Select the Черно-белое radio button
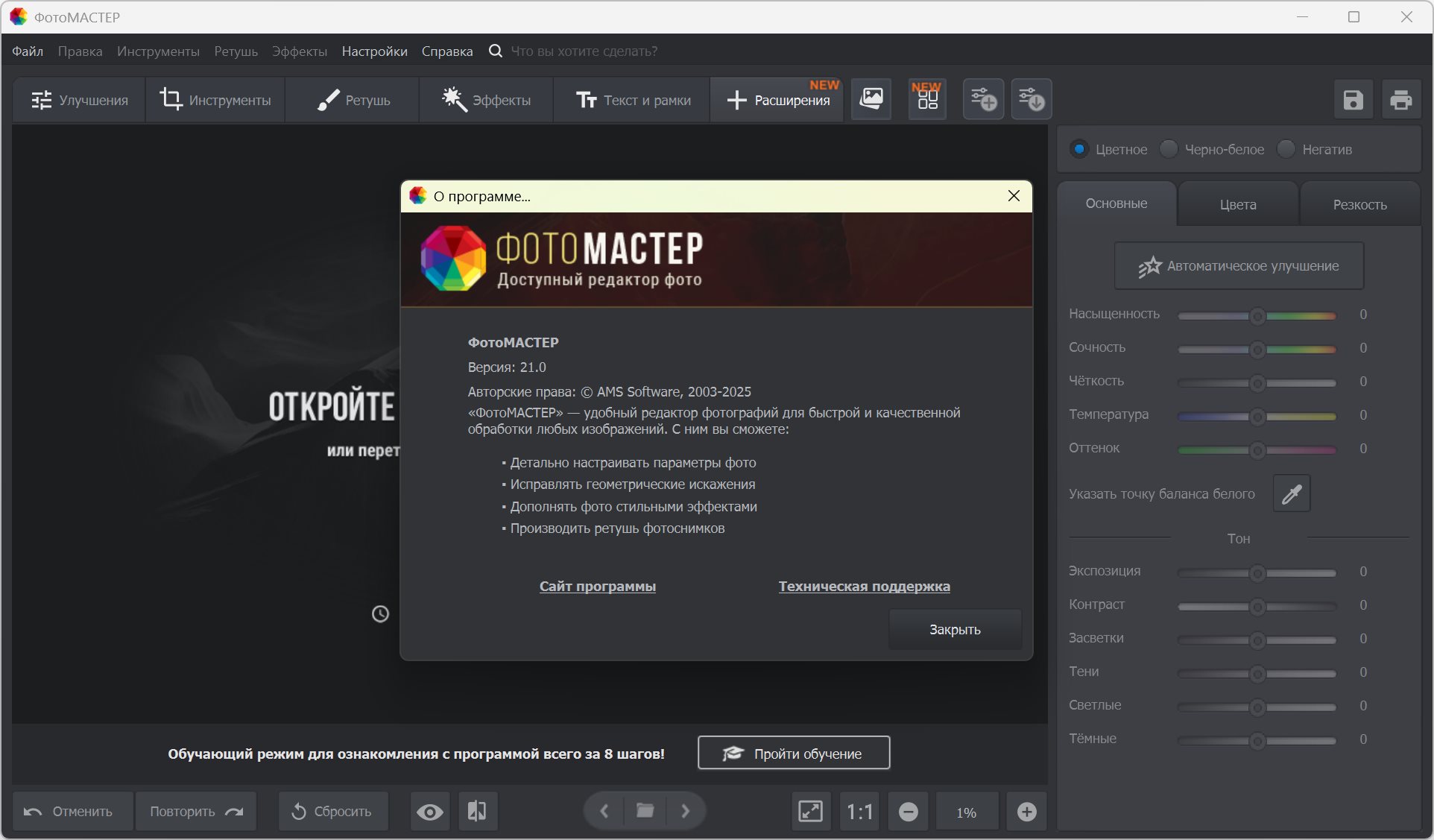The width and height of the screenshot is (1434, 840). (x=1169, y=149)
